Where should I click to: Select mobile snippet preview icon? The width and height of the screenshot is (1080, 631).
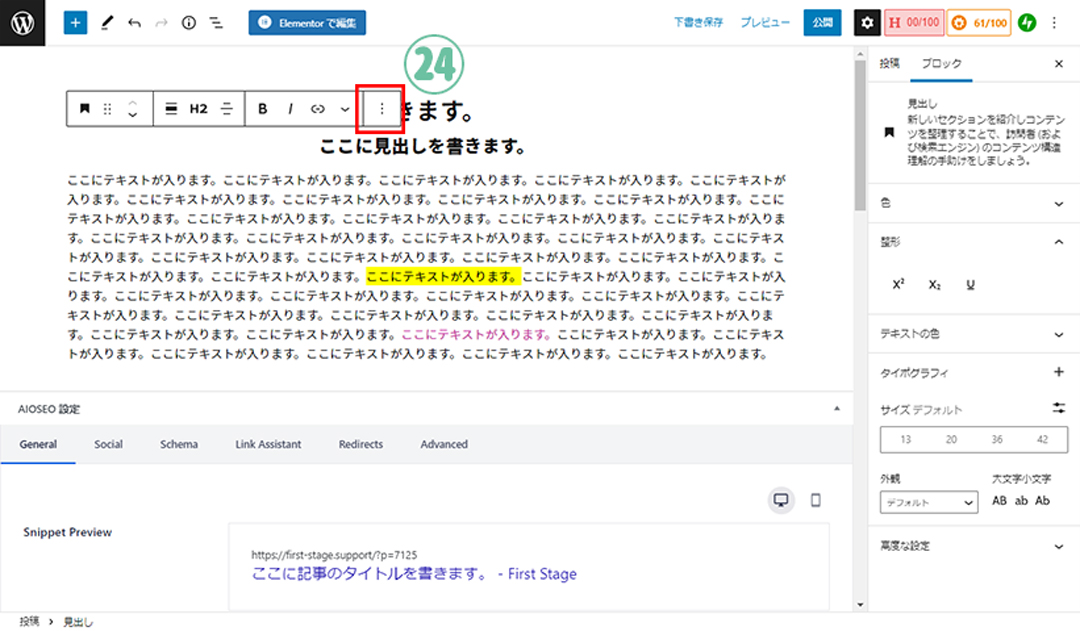click(x=815, y=500)
